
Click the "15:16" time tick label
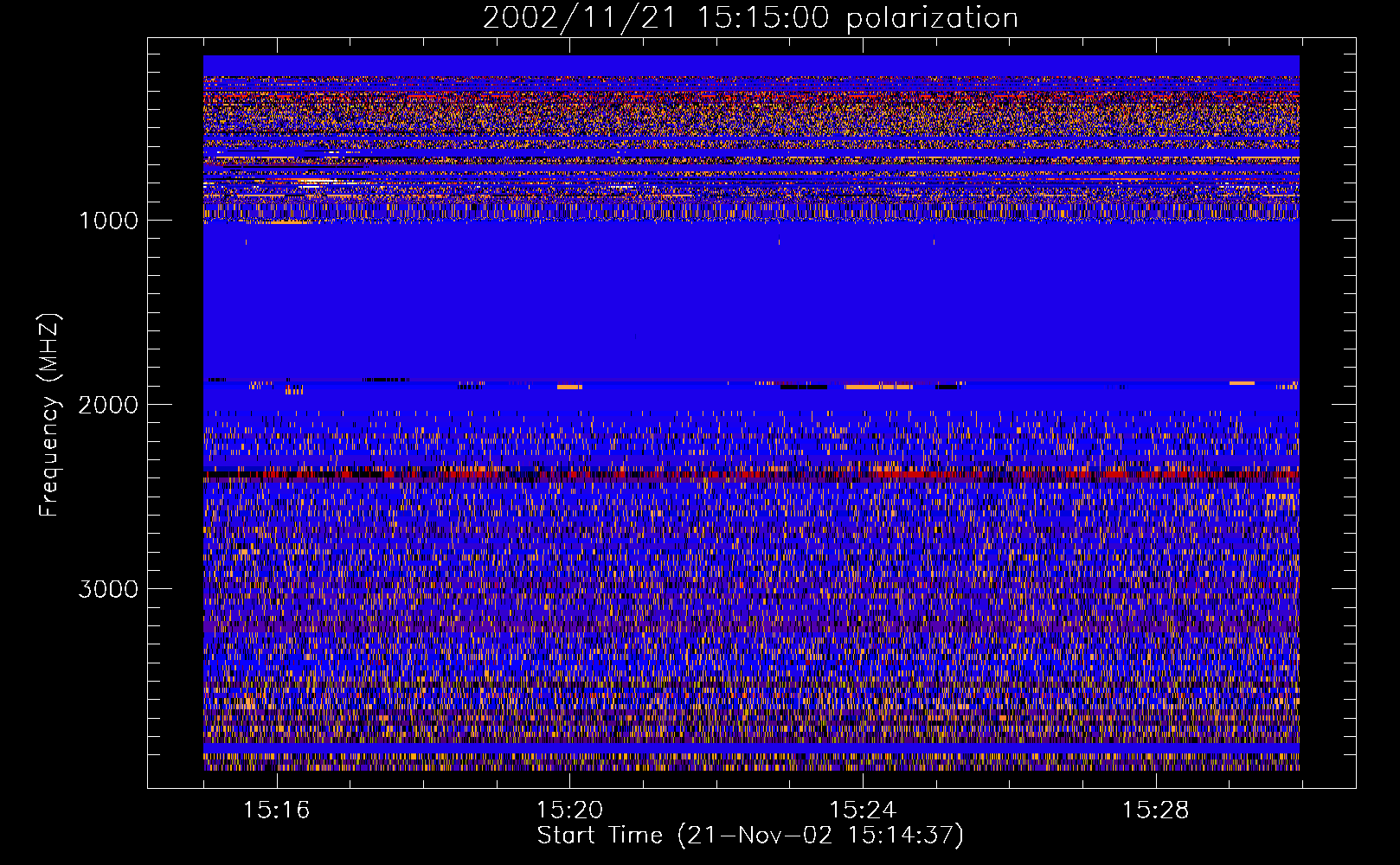click(x=276, y=810)
